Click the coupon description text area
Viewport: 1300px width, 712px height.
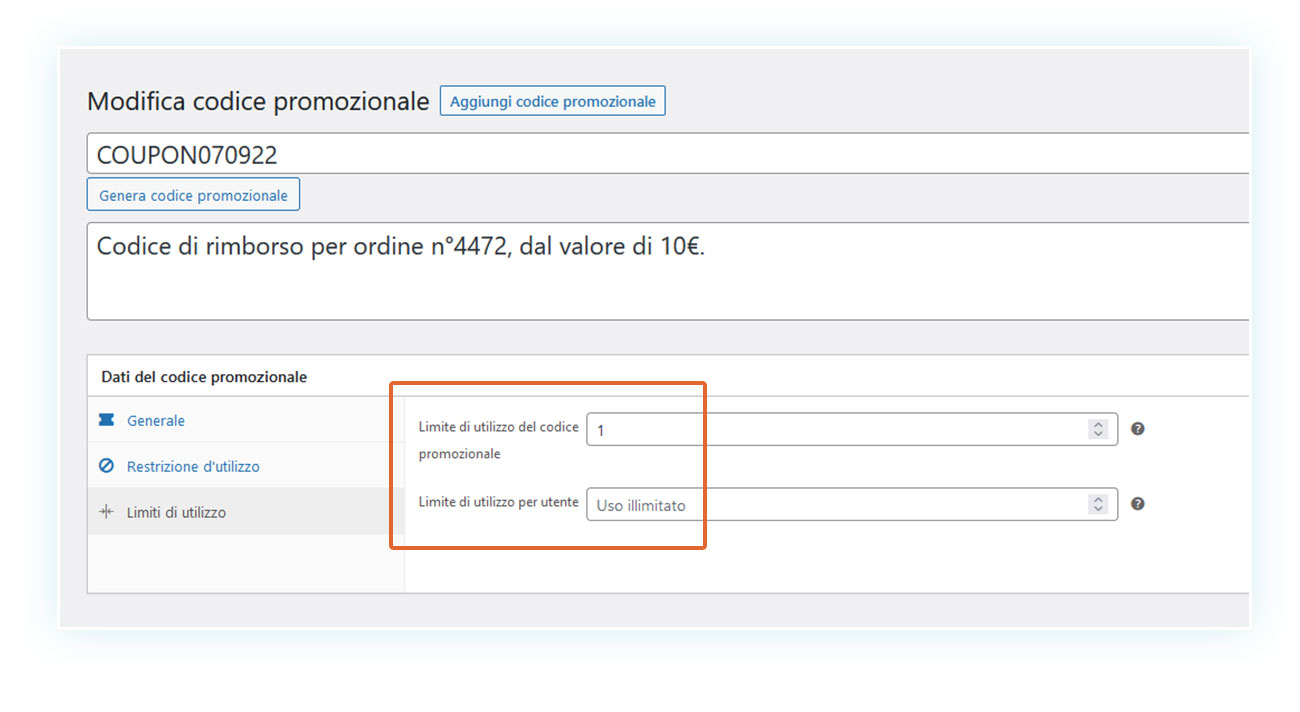(668, 271)
